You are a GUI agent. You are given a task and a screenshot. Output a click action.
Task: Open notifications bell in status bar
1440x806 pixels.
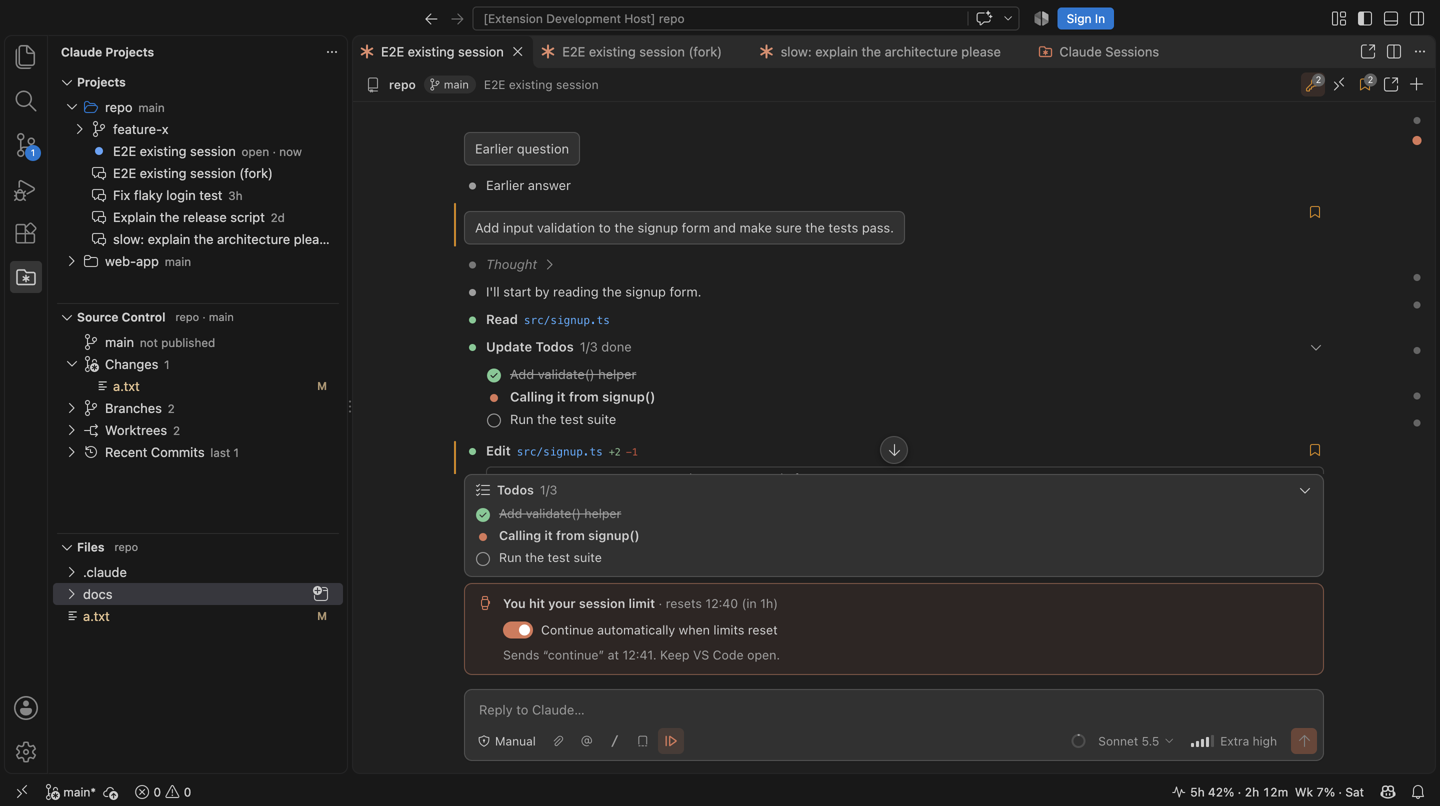(x=1418, y=792)
